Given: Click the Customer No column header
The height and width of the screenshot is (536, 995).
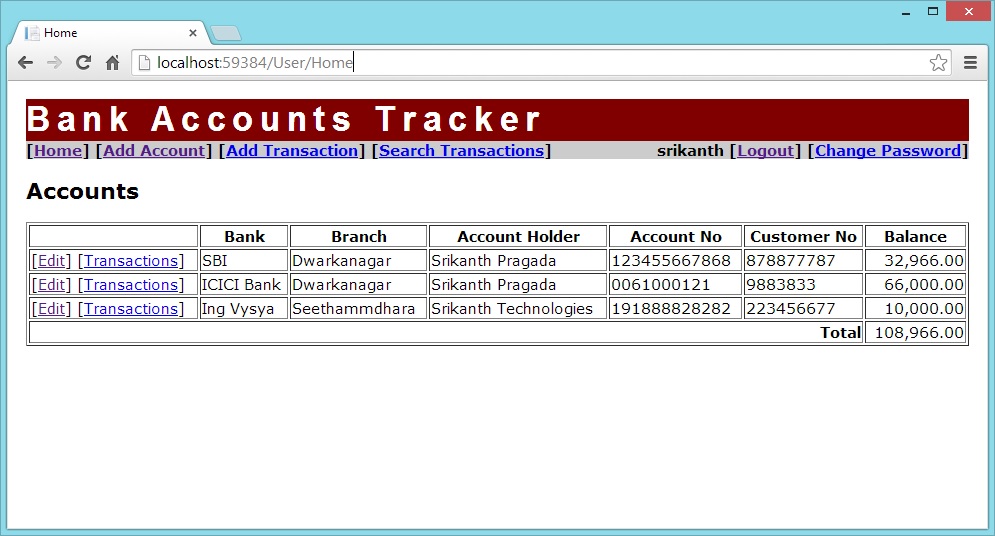Looking at the screenshot, I should tap(803, 237).
